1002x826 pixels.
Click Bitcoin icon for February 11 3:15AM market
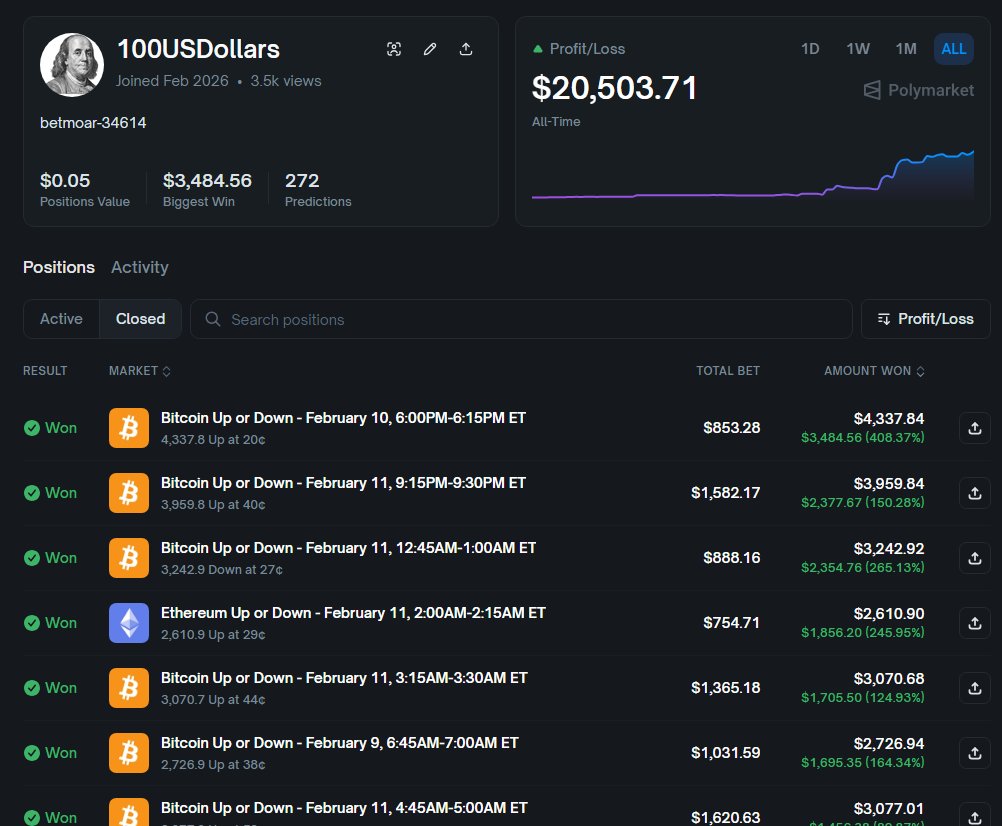click(128, 688)
